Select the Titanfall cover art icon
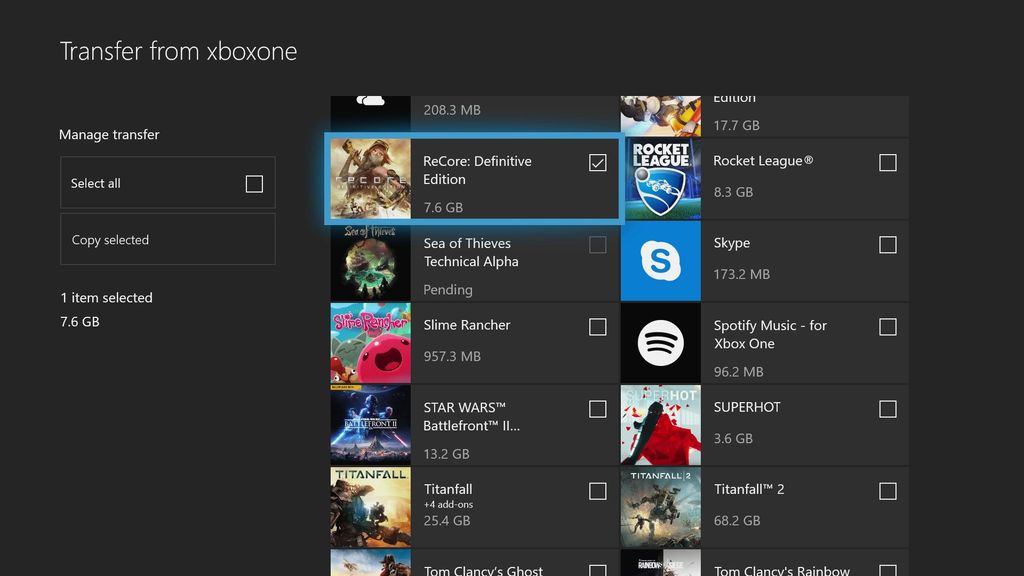This screenshot has width=1024, height=576. tap(371, 506)
